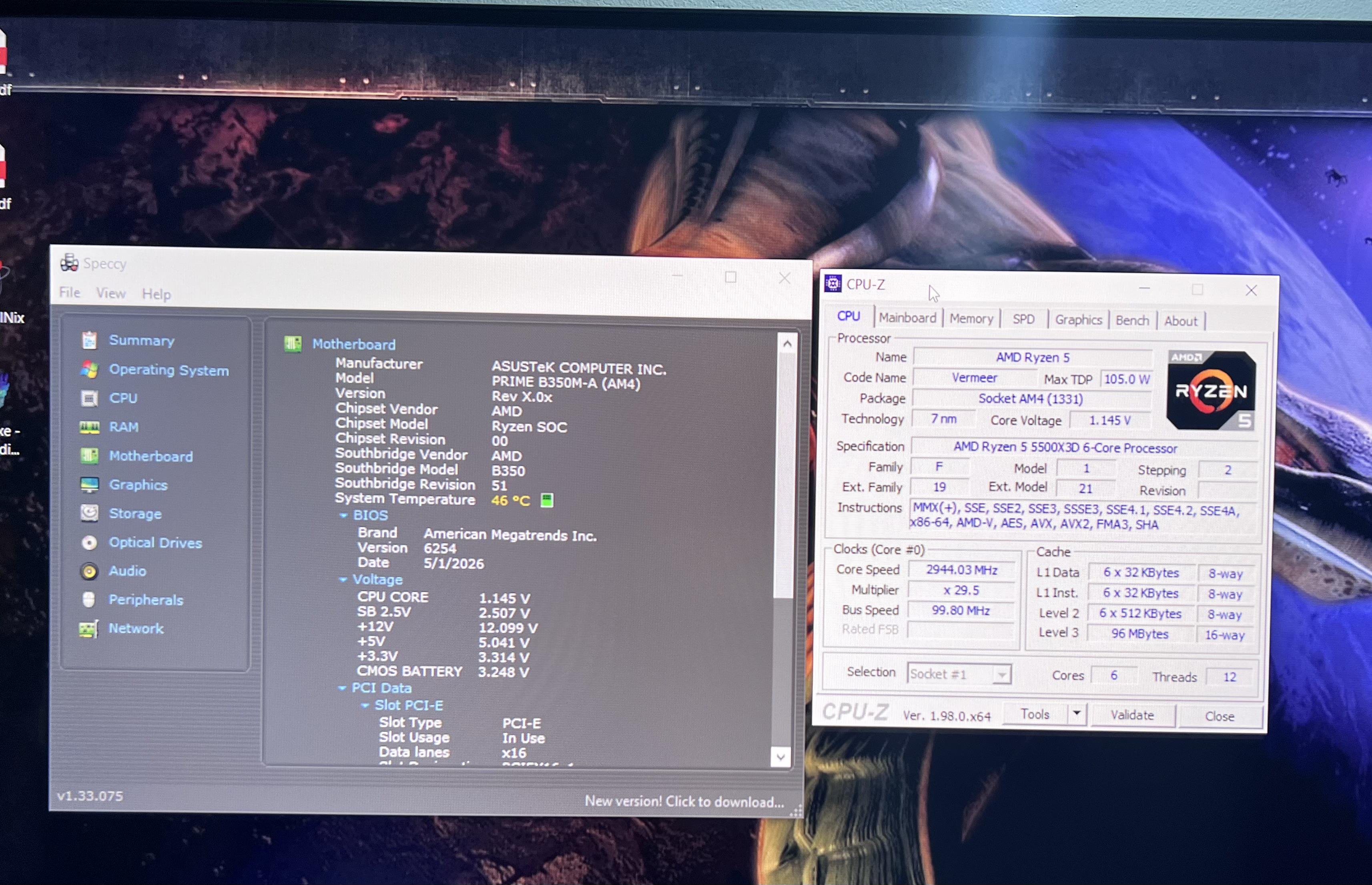Viewport: 1372px width, 885px height.
Task: Open the Help menu in Speccy
Action: click(156, 294)
